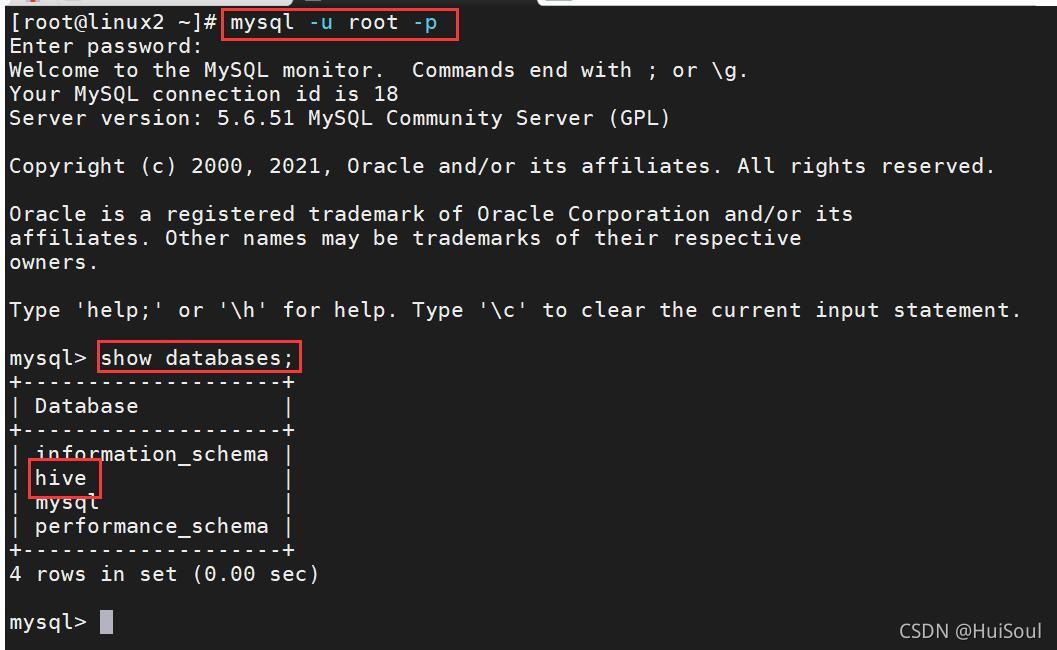Image resolution: width=1057 pixels, height=650 pixels.
Task: Click the highlighted 'mysql -u root -p' command
Action: coord(334,23)
